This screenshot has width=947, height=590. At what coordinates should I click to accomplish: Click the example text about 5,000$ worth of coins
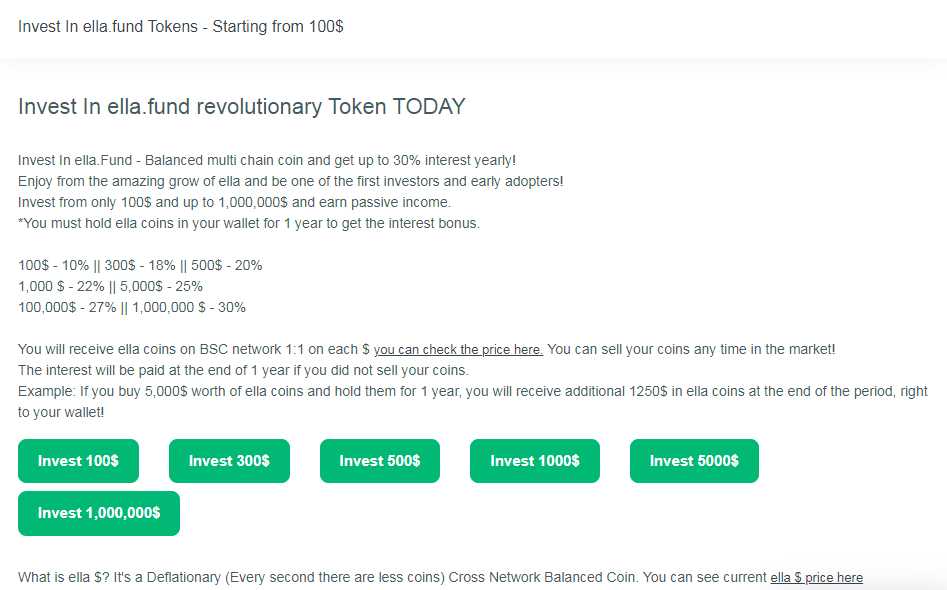[x=473, y=402]
